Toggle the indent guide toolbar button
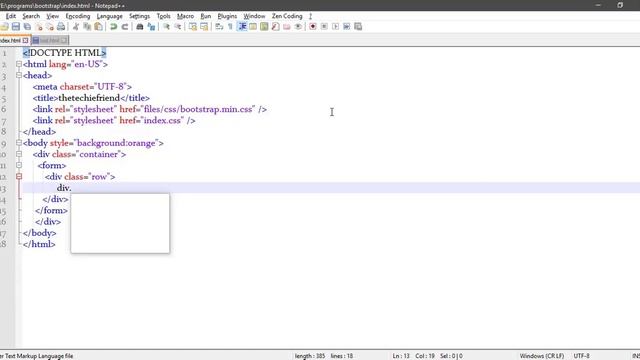Image resolution: width=640 pixels, height=360 pixels. tap(242, 27)
